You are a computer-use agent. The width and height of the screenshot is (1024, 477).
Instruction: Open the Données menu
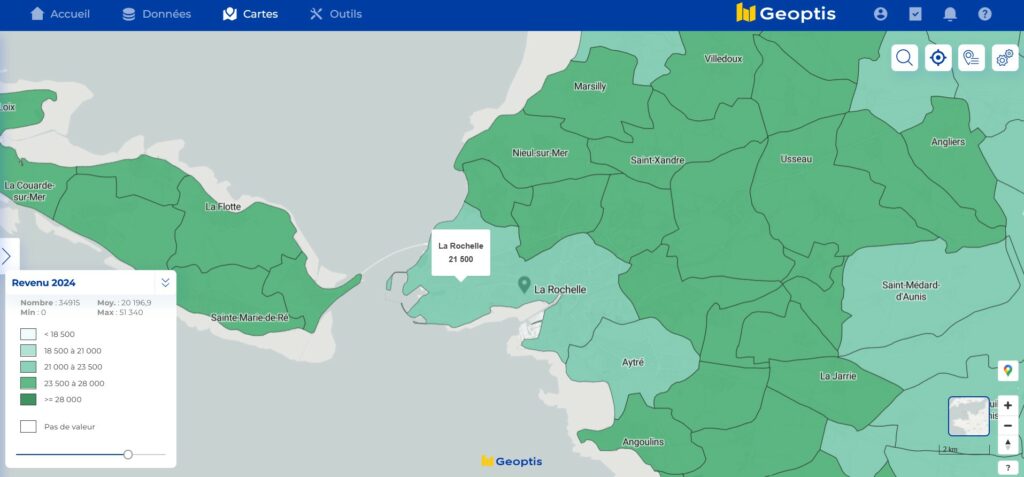[x=157, y=14]
